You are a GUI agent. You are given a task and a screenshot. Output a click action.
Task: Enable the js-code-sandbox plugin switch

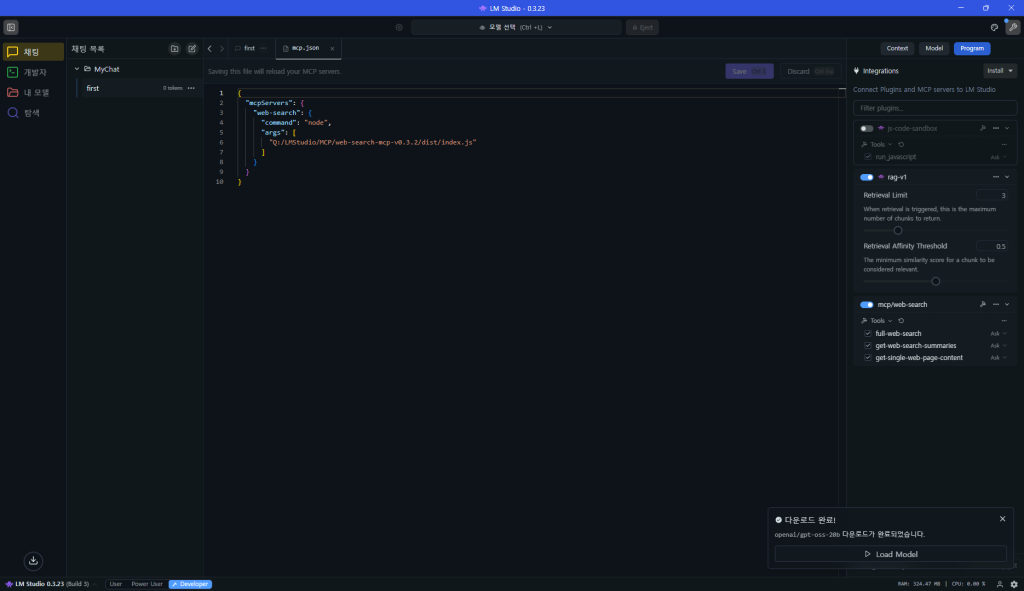tap(867, 129)
